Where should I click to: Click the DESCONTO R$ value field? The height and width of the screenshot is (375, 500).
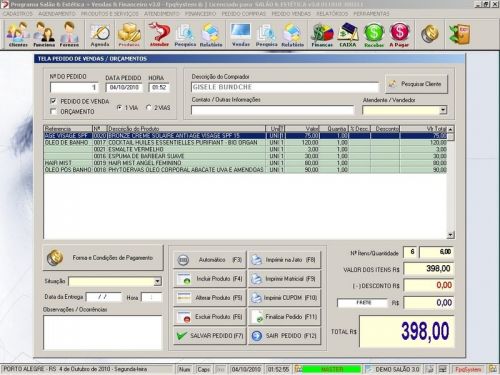point(429,285)
